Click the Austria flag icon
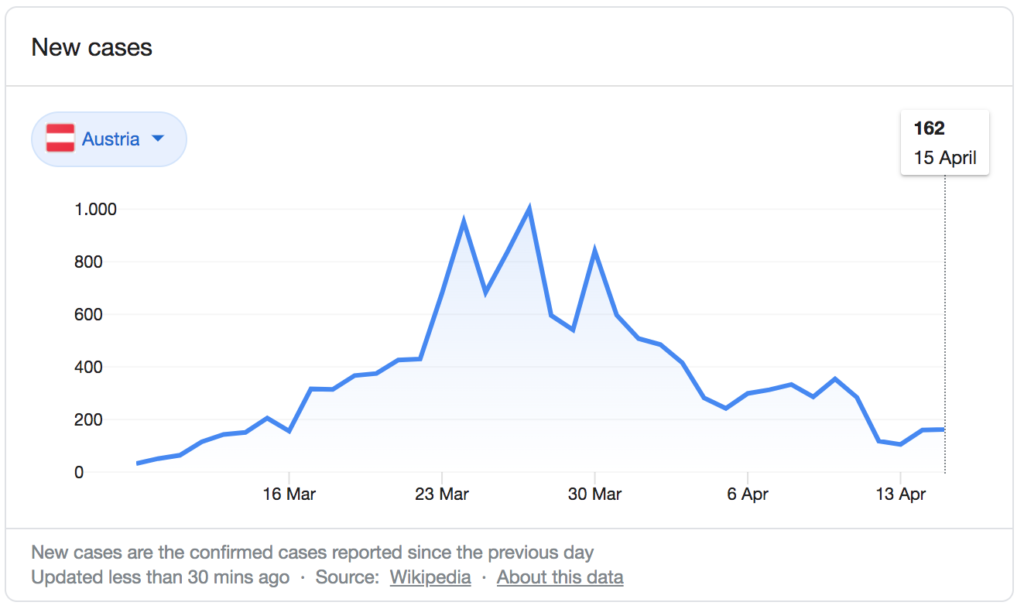This screenshot has height=609, width=1024. coord(62,139)
